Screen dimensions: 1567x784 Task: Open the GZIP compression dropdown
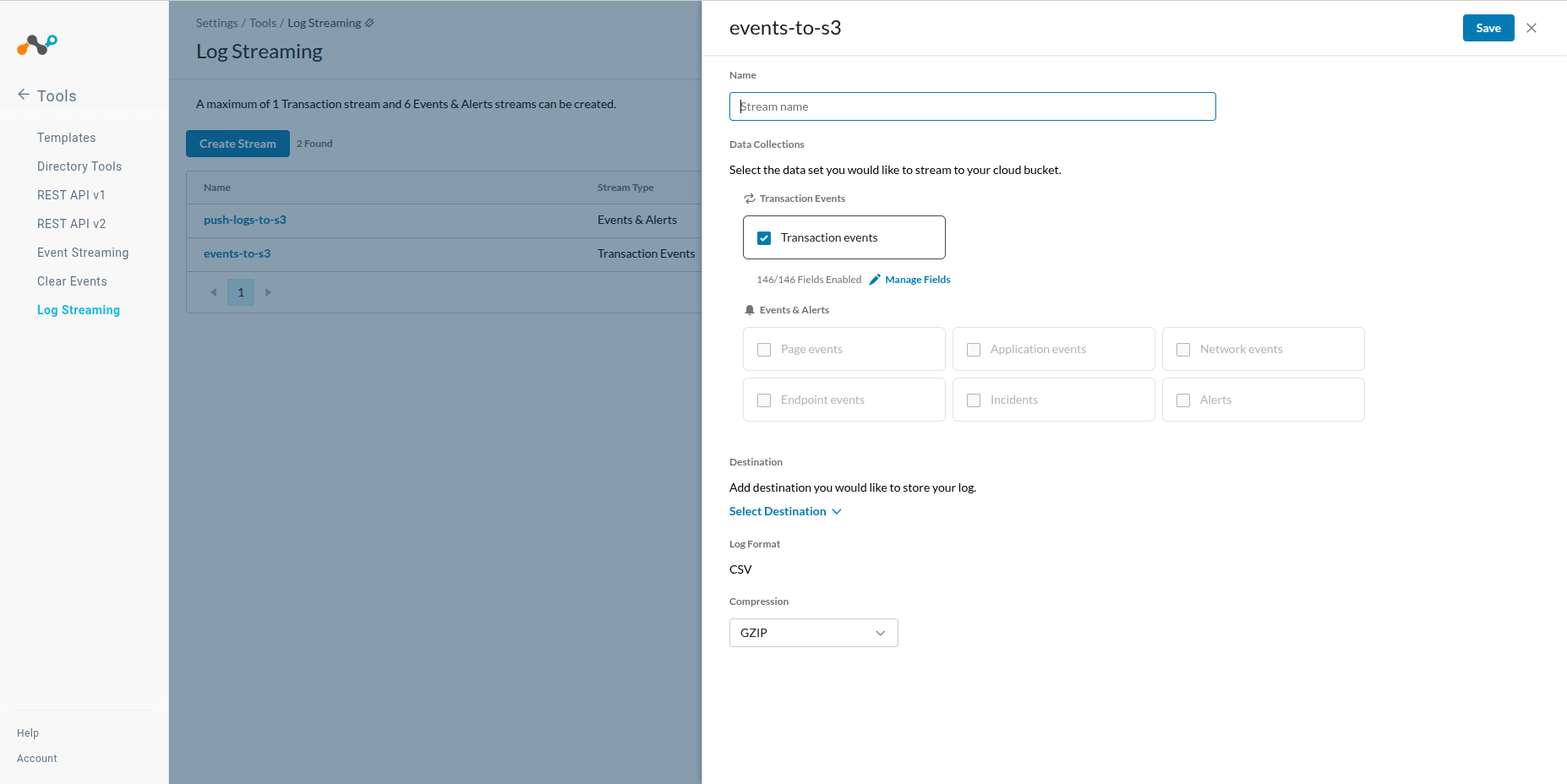(x=813, y=633)
